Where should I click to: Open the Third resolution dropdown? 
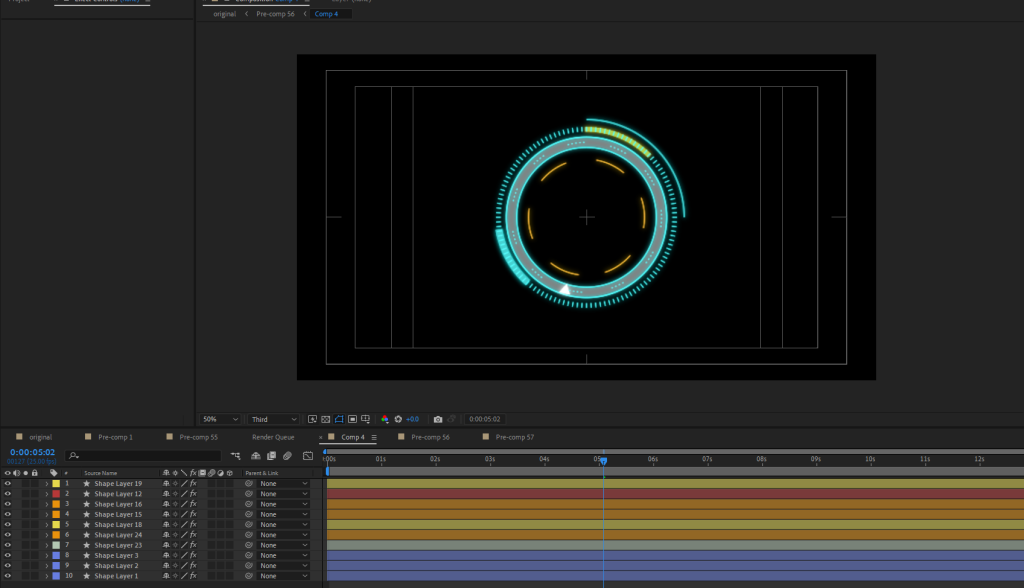pyautogui.click(x=274, y=419)
